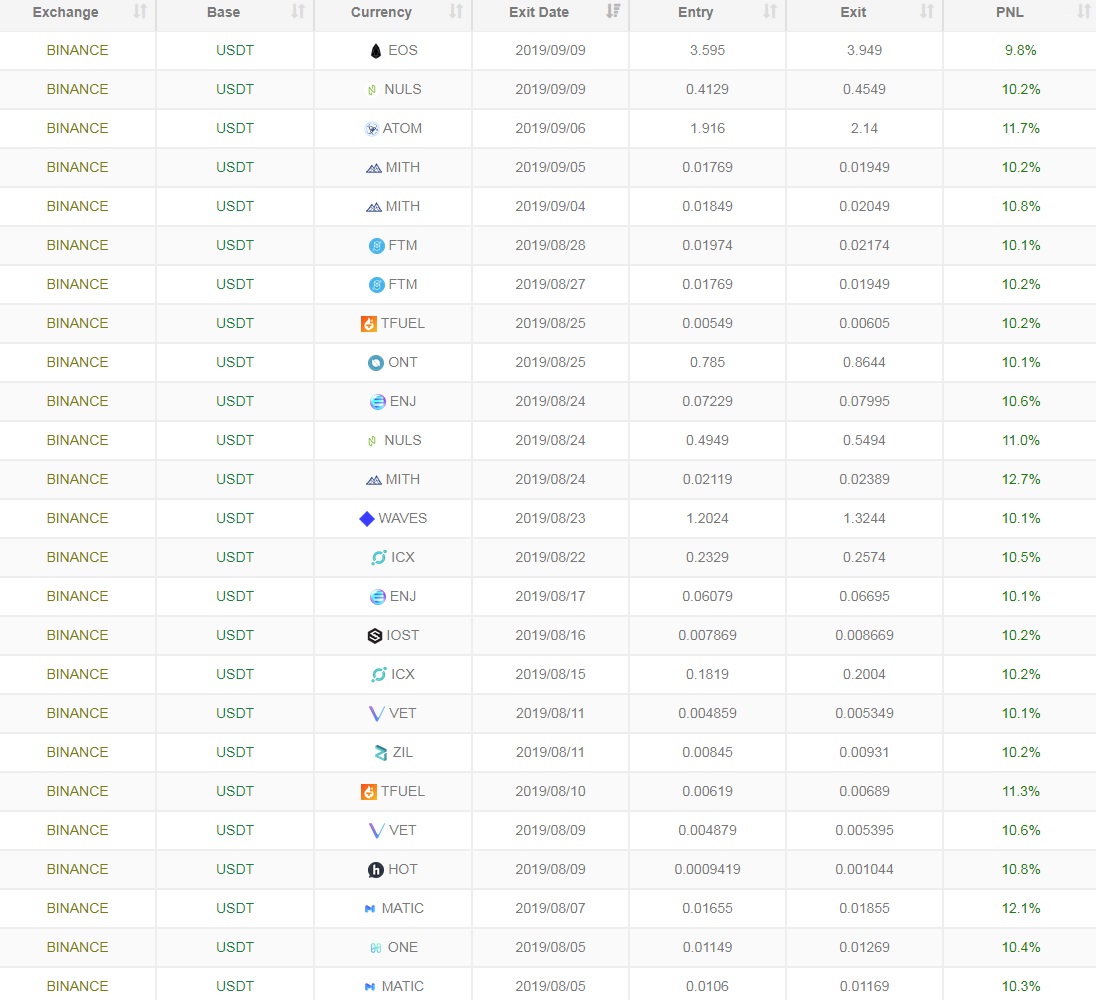Sort by the Exchange column sort arrows
The height and width of the screenshot is (1000, 1096).
click(140, 12)
